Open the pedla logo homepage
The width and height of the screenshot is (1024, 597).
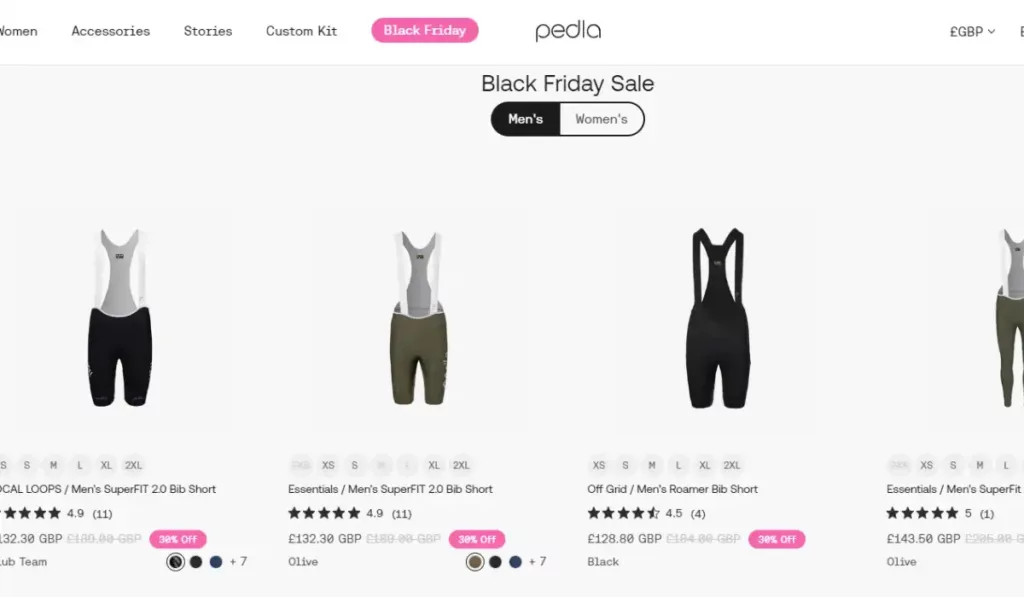pyautogui.click(x=568, y=31)
